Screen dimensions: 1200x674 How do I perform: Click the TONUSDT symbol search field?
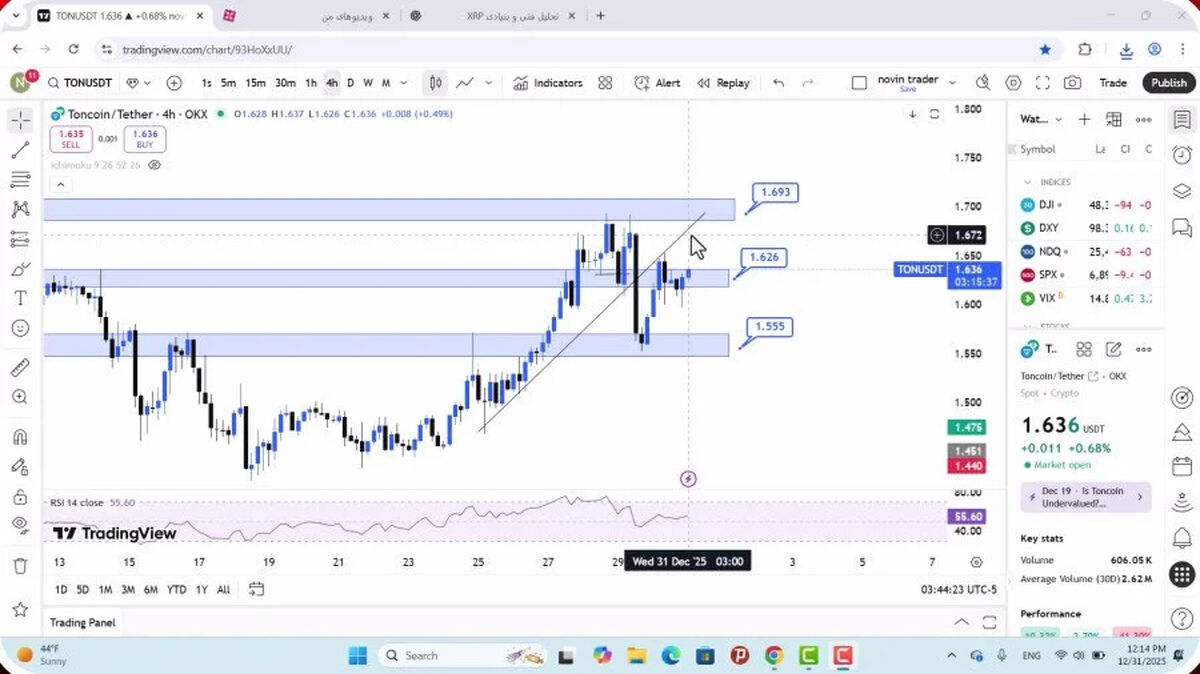tap(88, 83)
